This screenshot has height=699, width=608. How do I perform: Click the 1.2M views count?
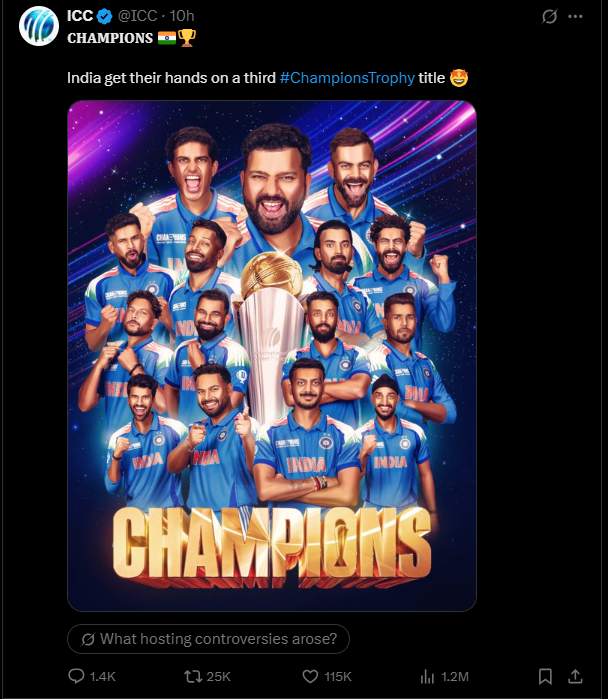tap(455, 677)
